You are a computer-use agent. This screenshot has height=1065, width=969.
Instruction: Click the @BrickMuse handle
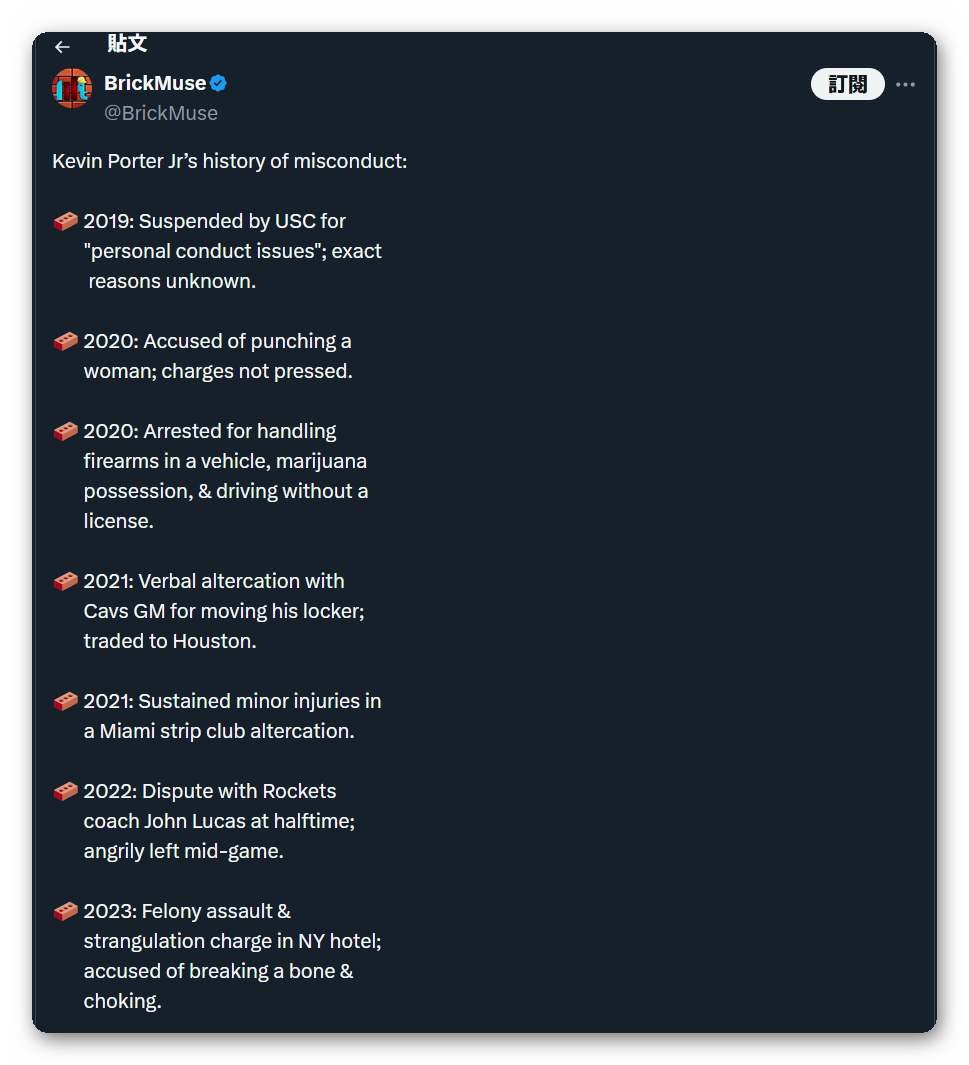coord(161,113)
